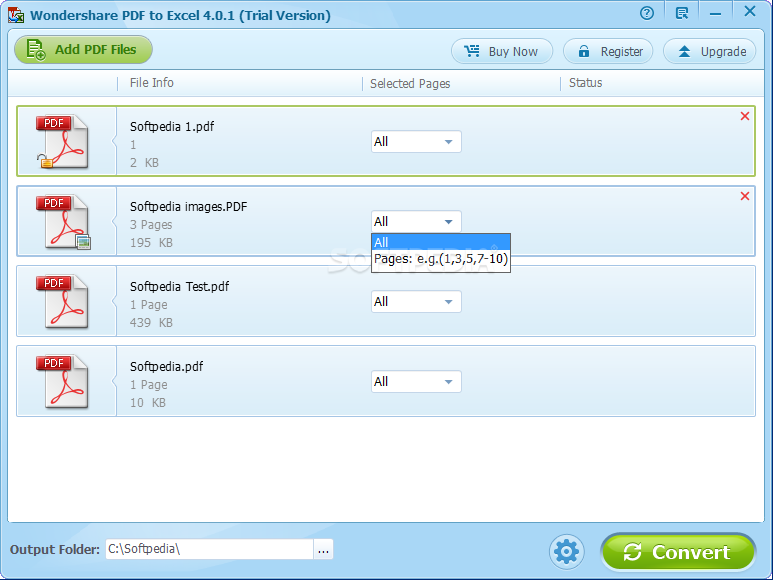Start conversion with the Convert button
This screenshot has height=580, width=773.
click(x=678, y=552)
